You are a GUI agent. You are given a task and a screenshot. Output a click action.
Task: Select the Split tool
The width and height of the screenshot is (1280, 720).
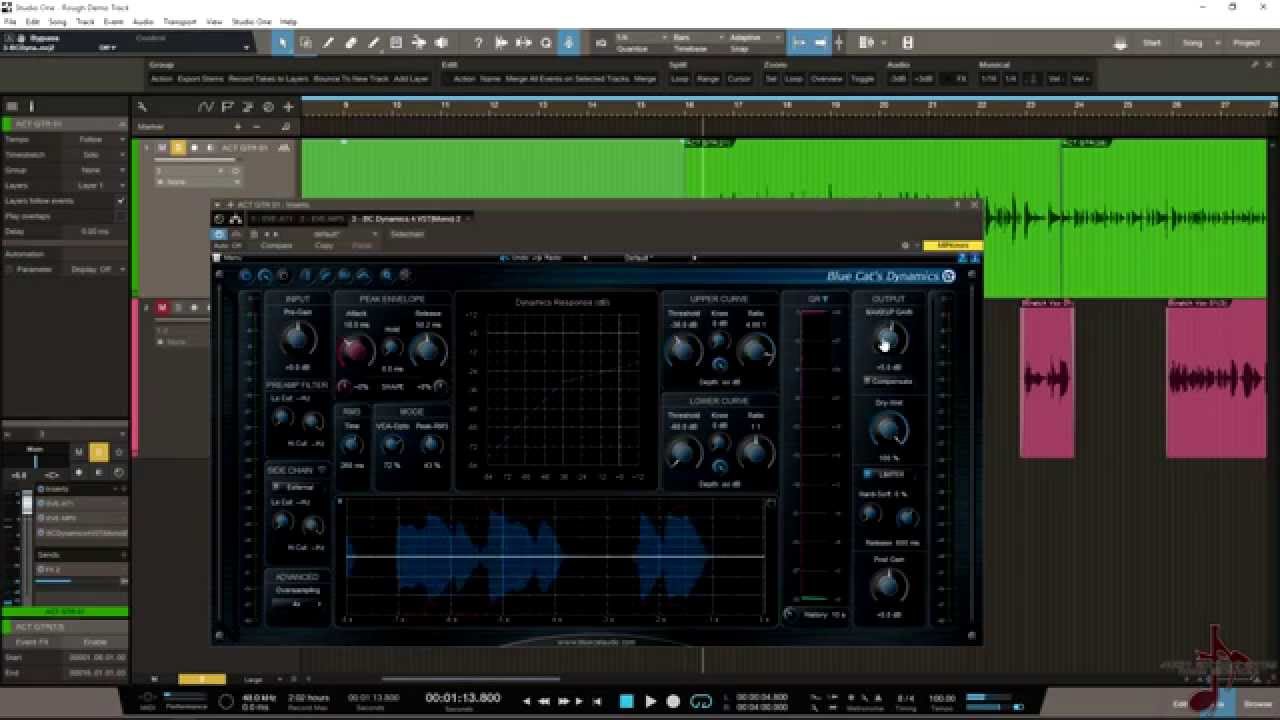tap(328, 43)
